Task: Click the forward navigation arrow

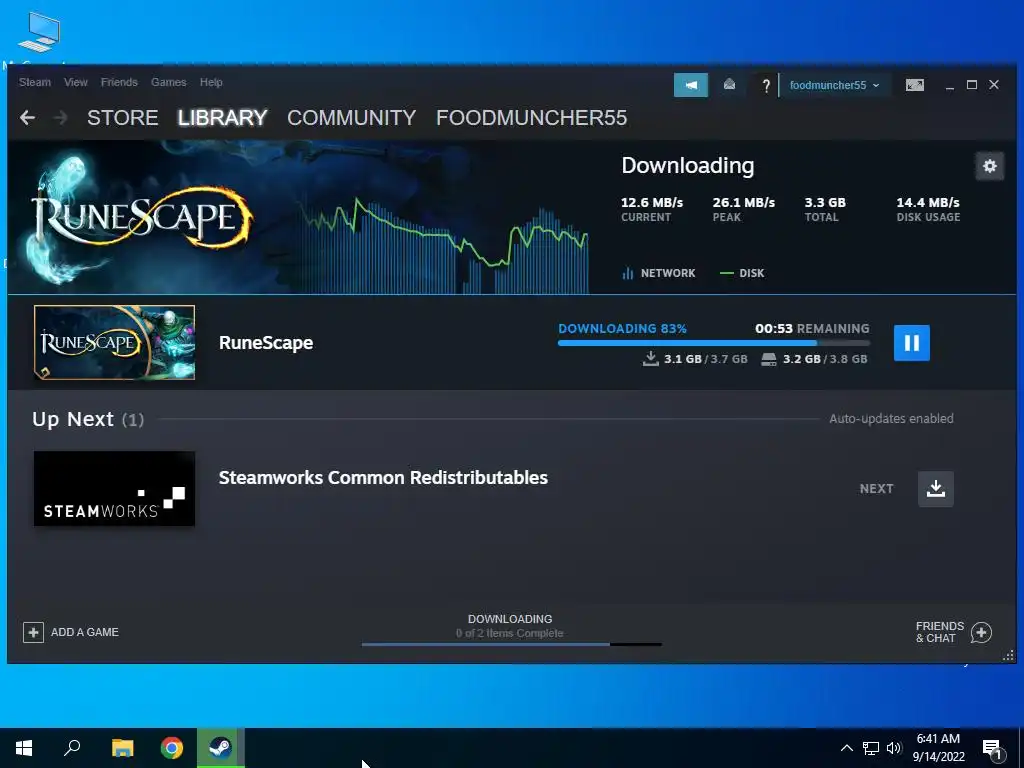Action: pos(60,118)
